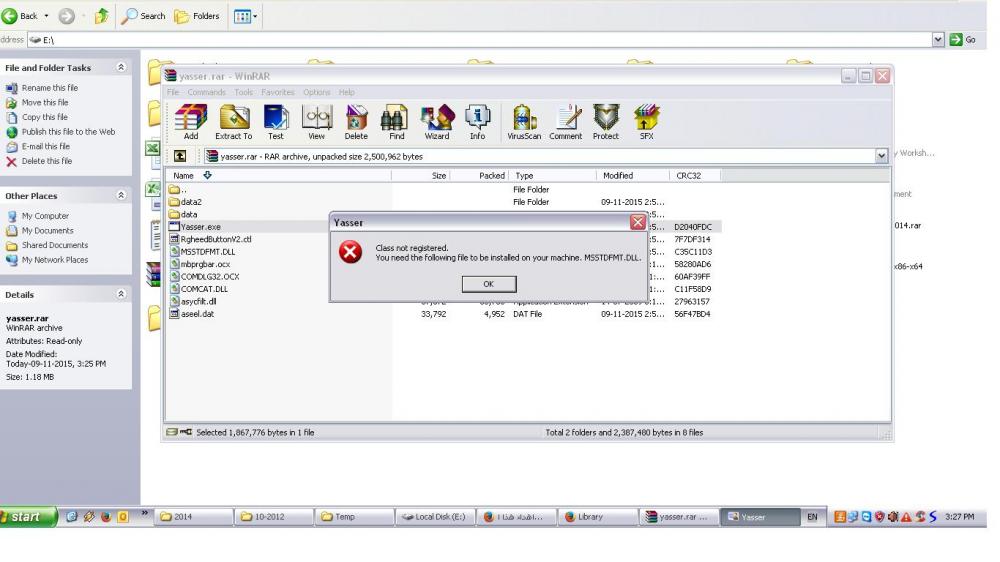Close the Yasser error dialog
1000x562 pixels.
pos(637,222)
